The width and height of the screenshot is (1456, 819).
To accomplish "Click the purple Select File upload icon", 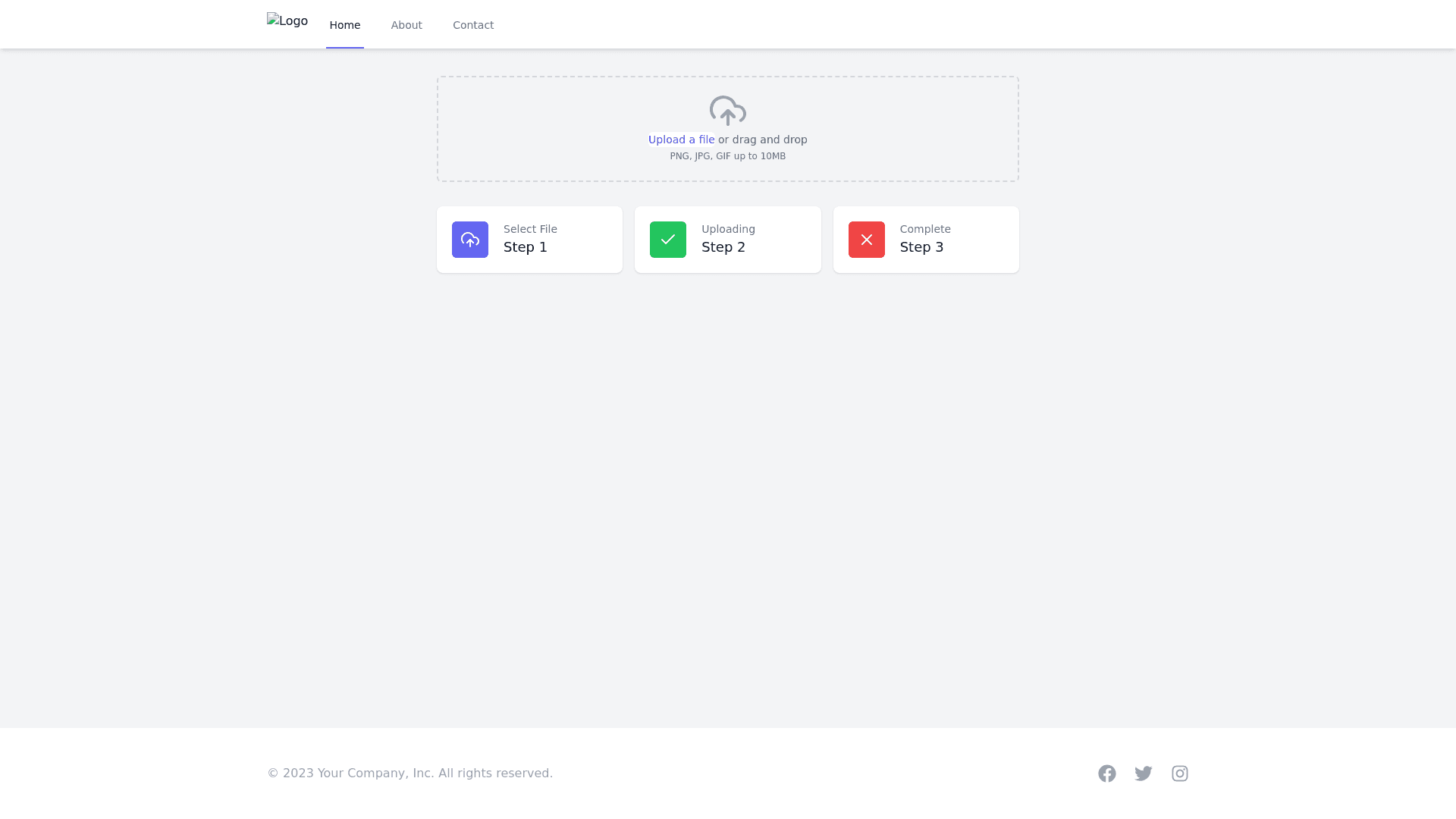I will (470, 240).
